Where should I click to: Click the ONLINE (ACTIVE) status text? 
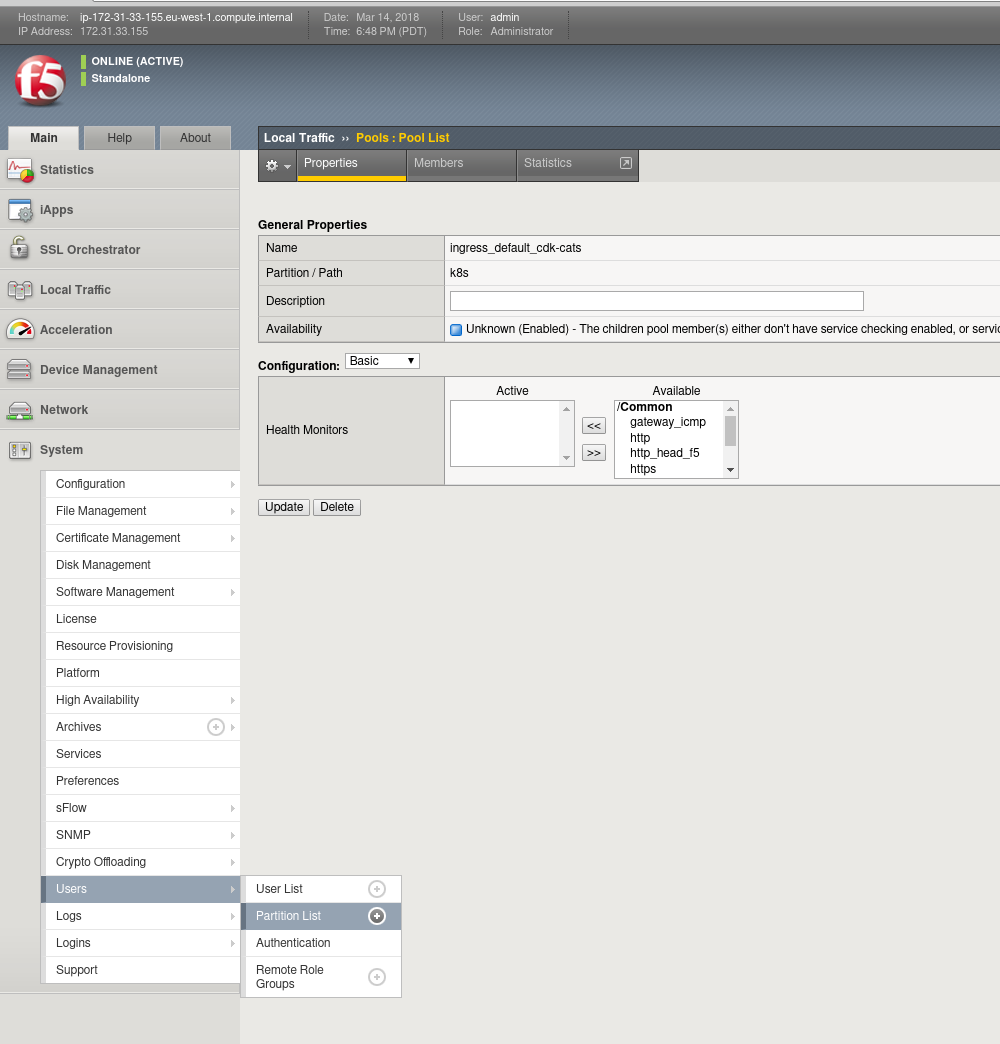click(137, 61)
